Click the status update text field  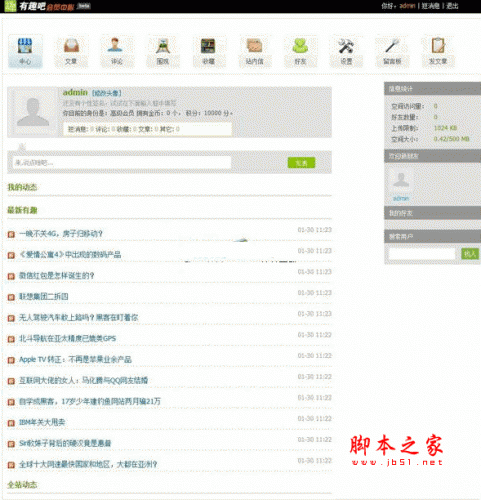pyautogui.click(x=122, y=163)
